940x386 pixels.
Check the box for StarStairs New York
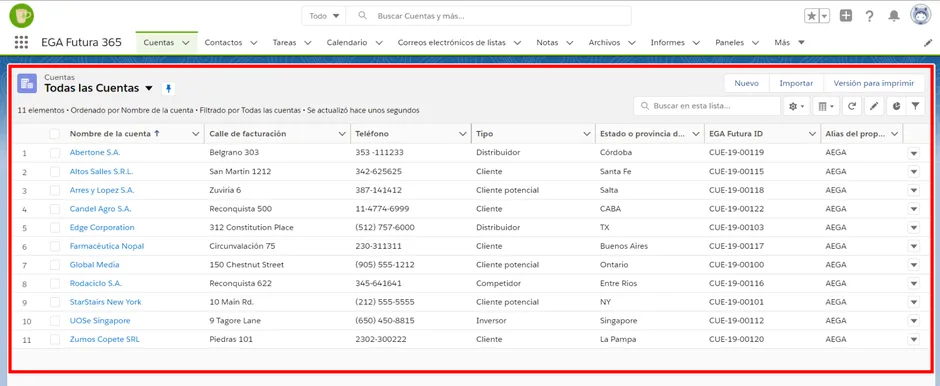[x=55, y=302]
